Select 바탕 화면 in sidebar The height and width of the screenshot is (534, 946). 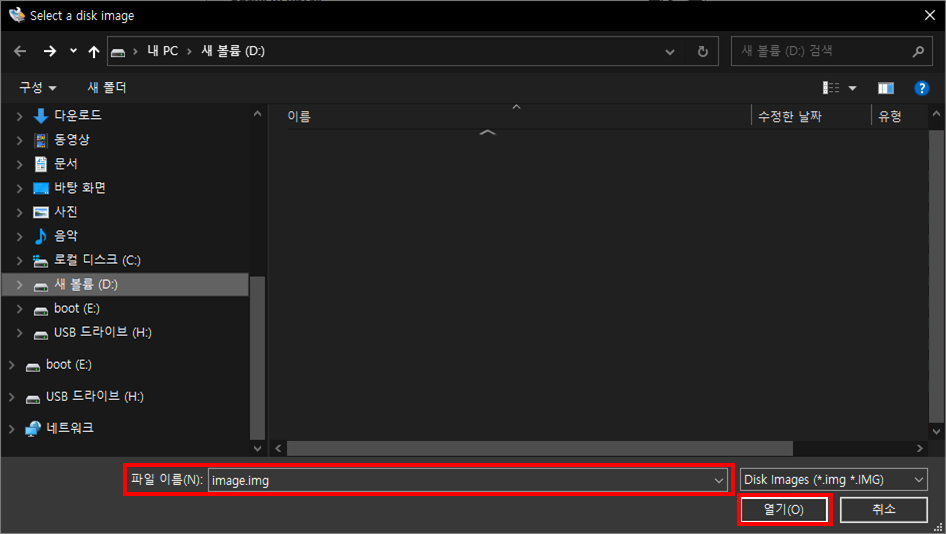pos(80,188)
